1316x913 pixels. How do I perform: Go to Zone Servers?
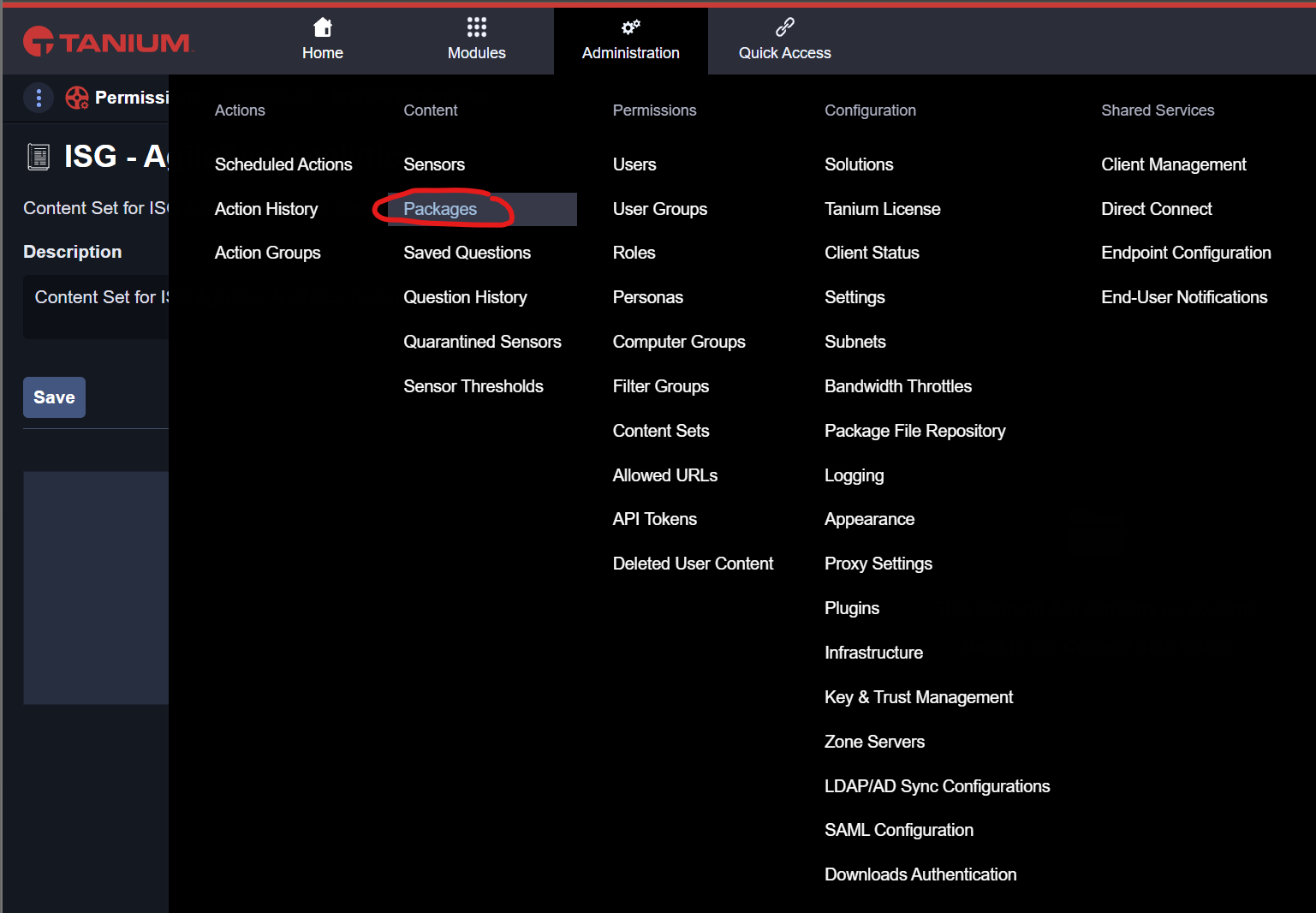coord(875,742)
